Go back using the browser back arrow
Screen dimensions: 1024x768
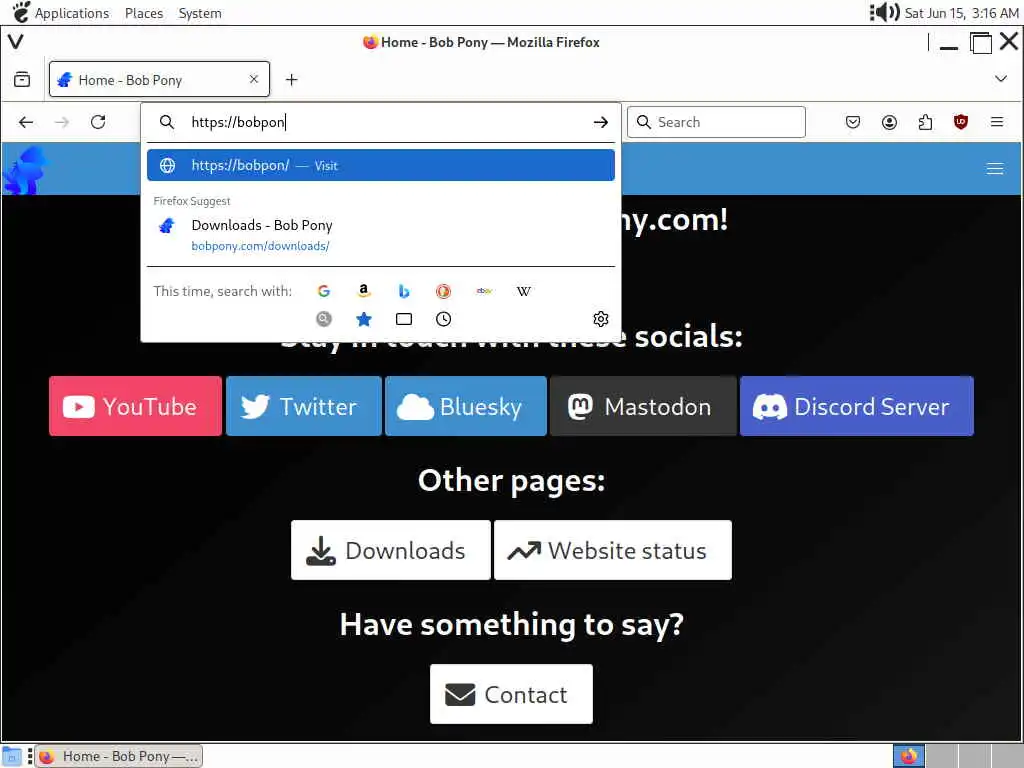26,122
